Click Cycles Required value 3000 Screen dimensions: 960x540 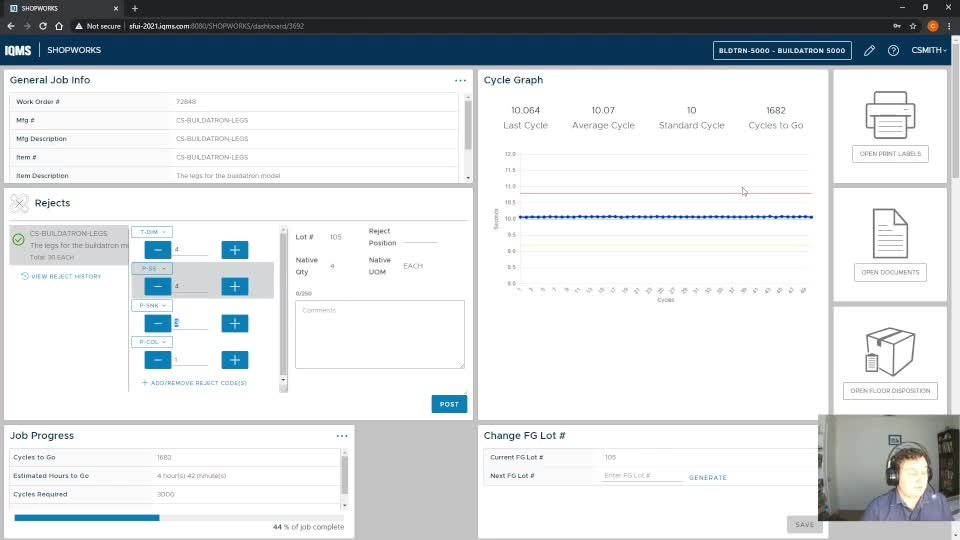(x=165, y=494)
